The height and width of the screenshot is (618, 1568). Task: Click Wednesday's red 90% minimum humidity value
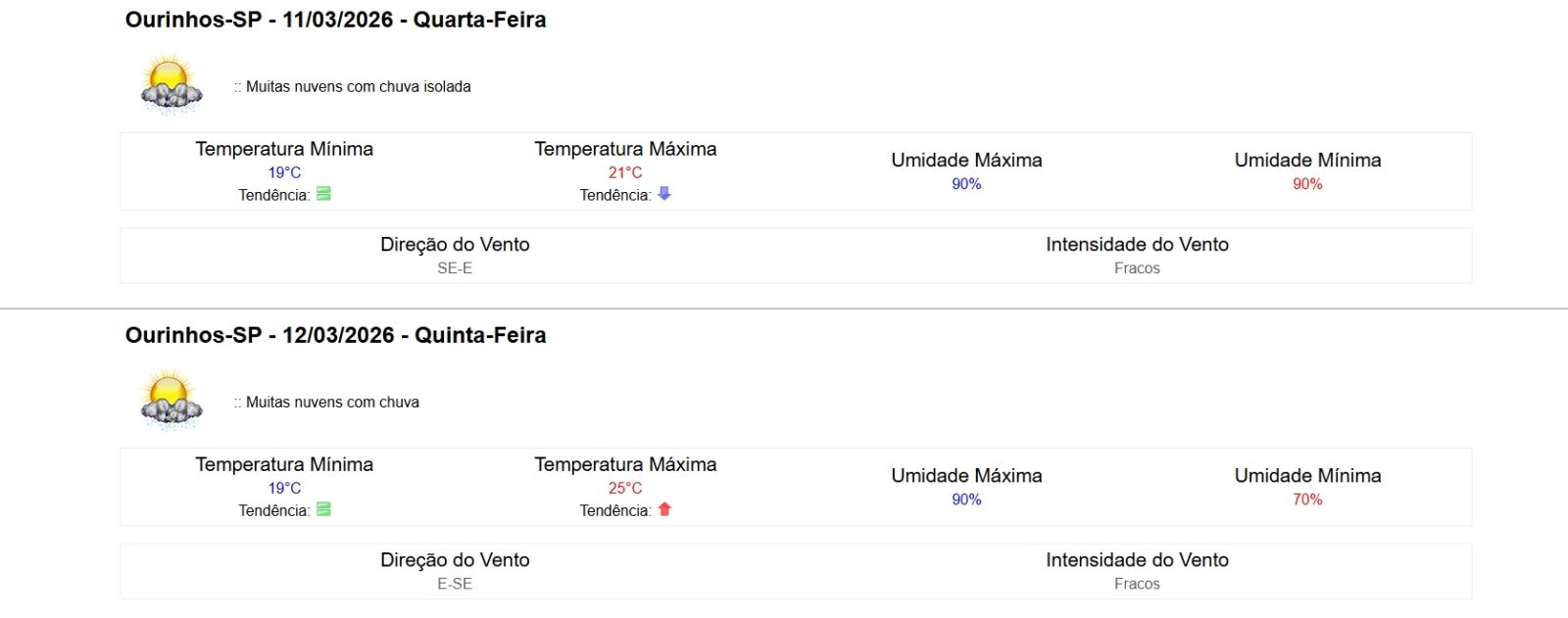tap(1307, 184)
